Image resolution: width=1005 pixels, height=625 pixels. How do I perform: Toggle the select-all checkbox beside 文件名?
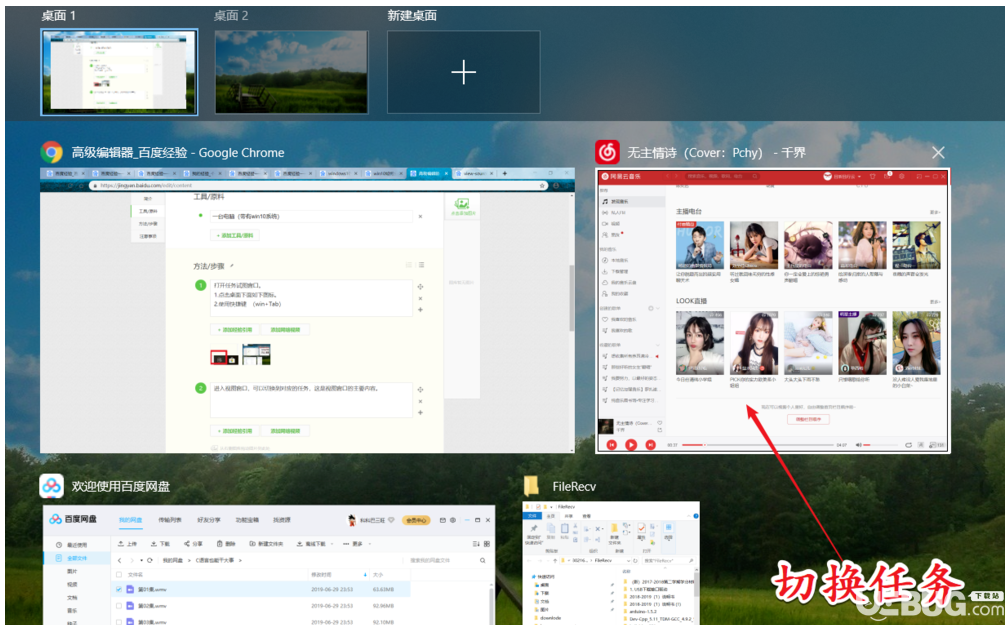click(x=119, y=574)
